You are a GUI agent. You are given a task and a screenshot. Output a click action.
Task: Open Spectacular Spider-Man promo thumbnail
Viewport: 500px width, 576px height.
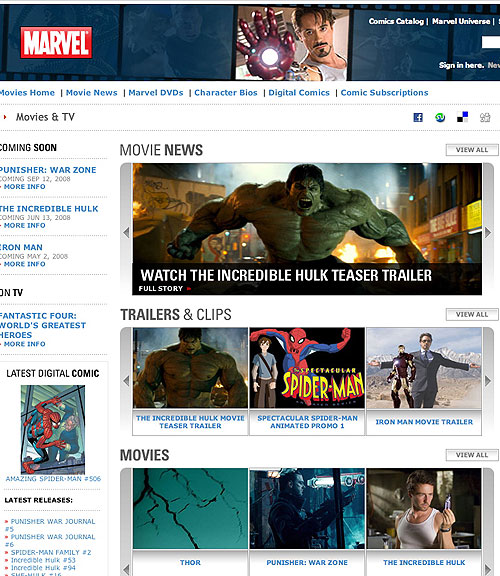point(307,368)
